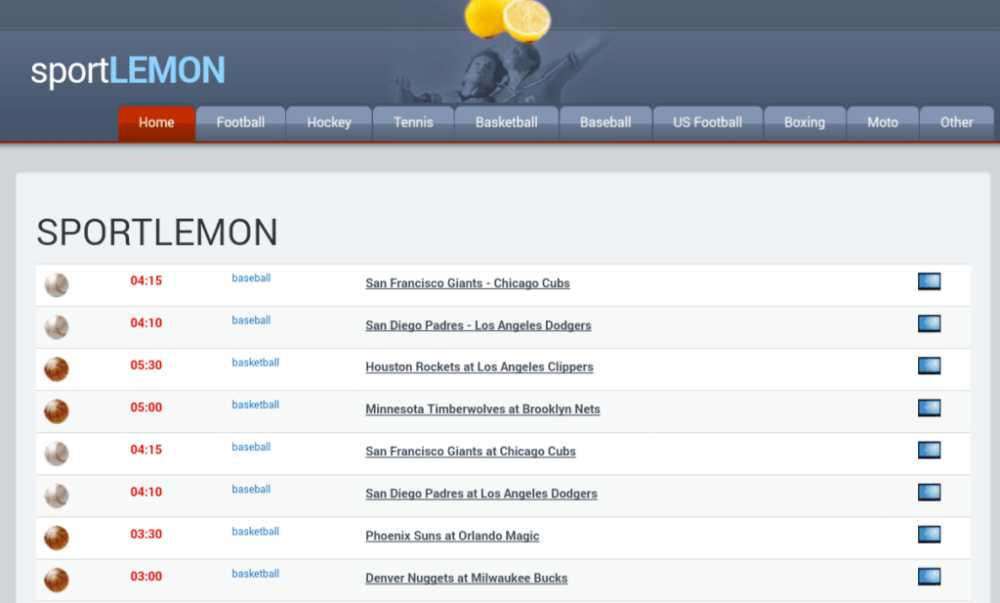
Task: Open the TV stream icon for San Francisco Giants - Chicago Cubs
Action: [x=929, y=281]
